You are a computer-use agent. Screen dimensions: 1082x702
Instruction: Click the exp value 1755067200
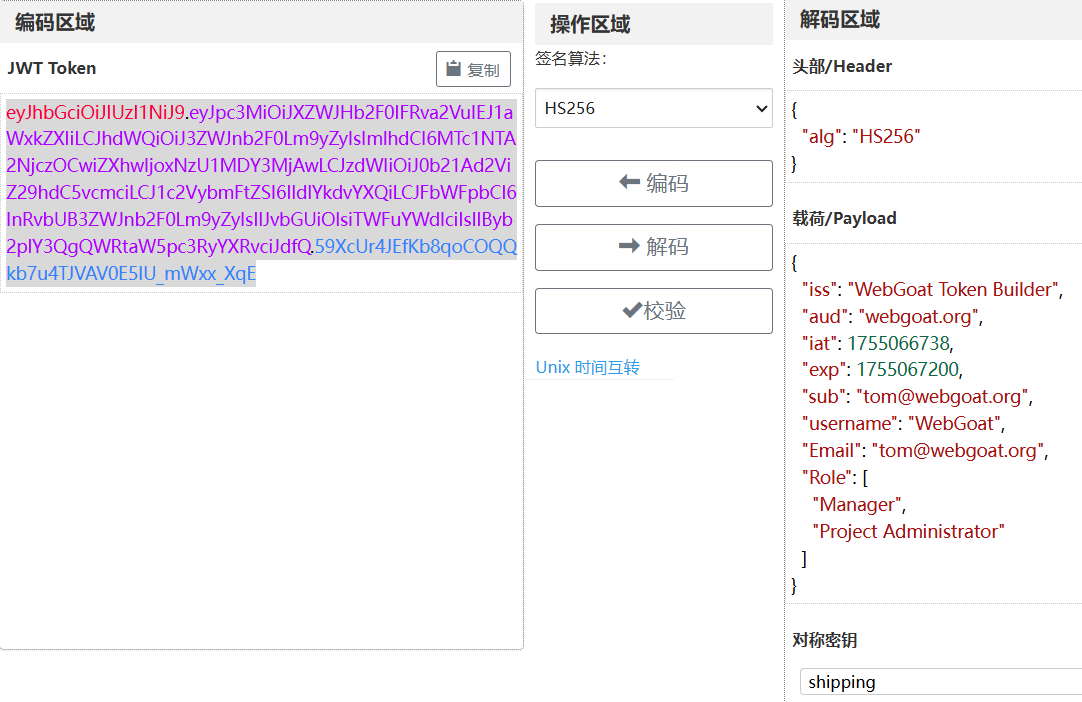(909, 369)
